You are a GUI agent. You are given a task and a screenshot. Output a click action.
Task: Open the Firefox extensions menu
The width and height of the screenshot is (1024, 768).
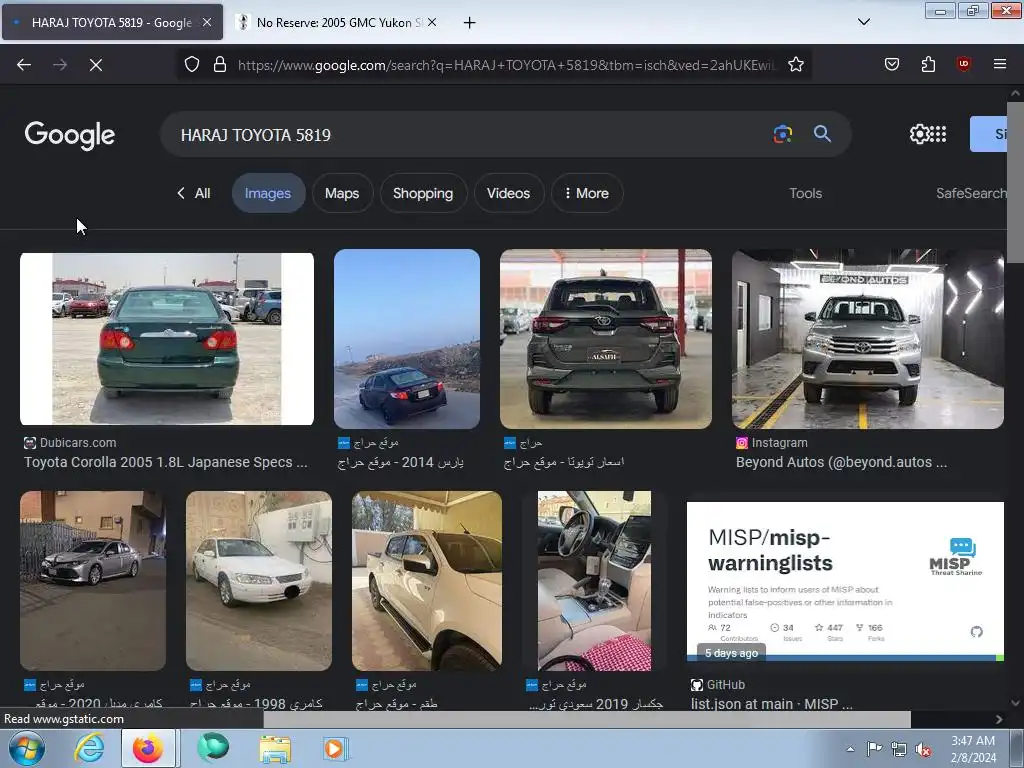pos(928,65)
